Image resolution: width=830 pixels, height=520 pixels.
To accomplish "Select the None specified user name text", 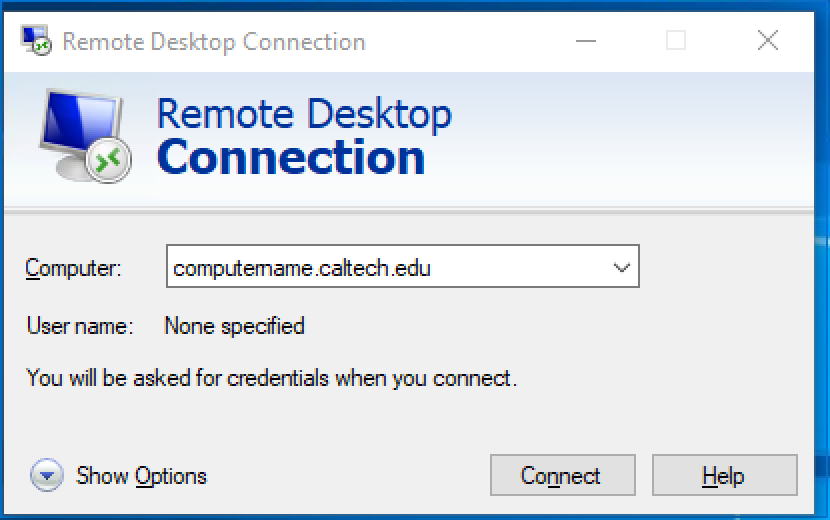I will tap(234, 326).
